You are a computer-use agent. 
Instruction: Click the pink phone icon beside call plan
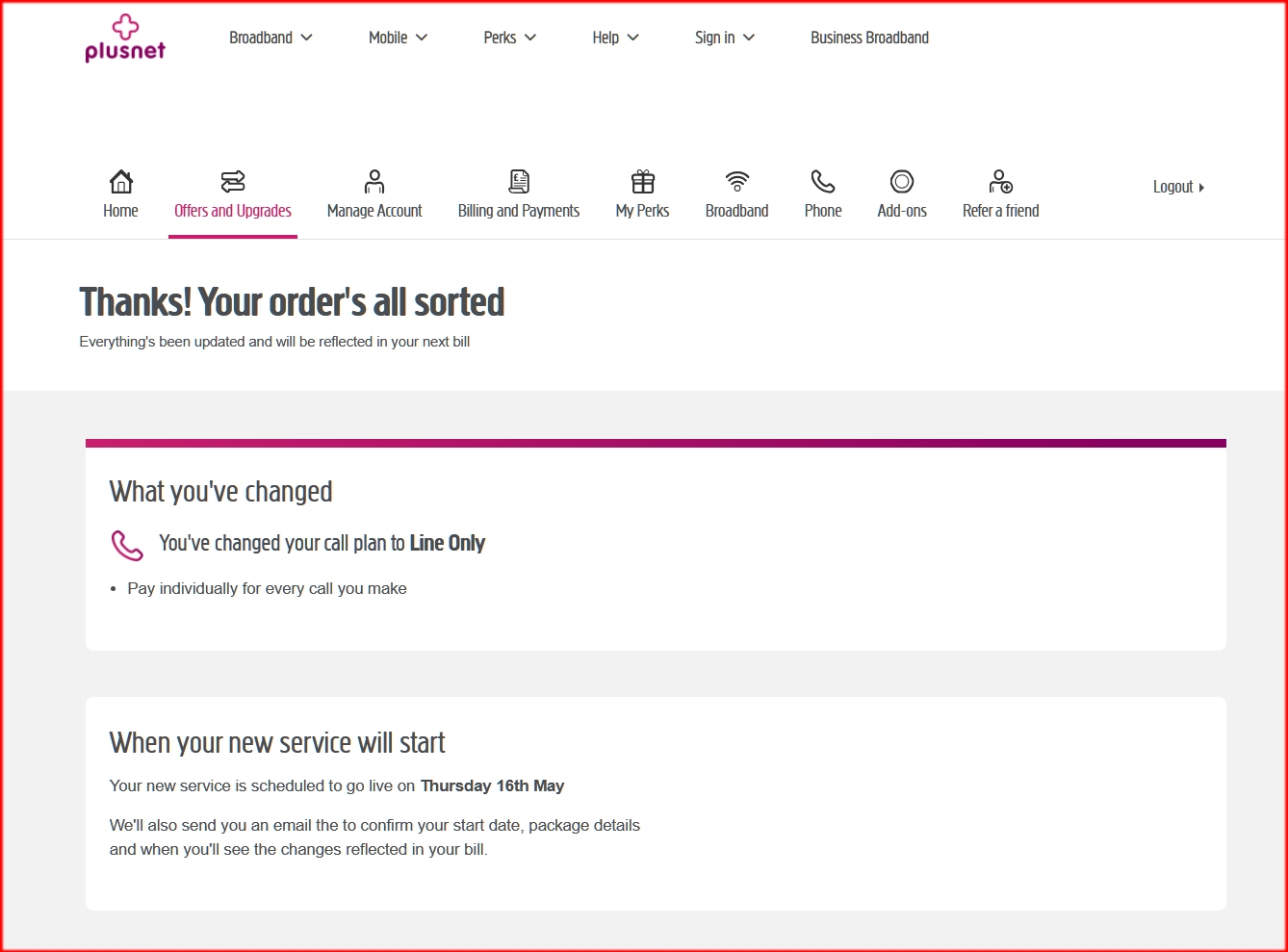pos(127,545)
